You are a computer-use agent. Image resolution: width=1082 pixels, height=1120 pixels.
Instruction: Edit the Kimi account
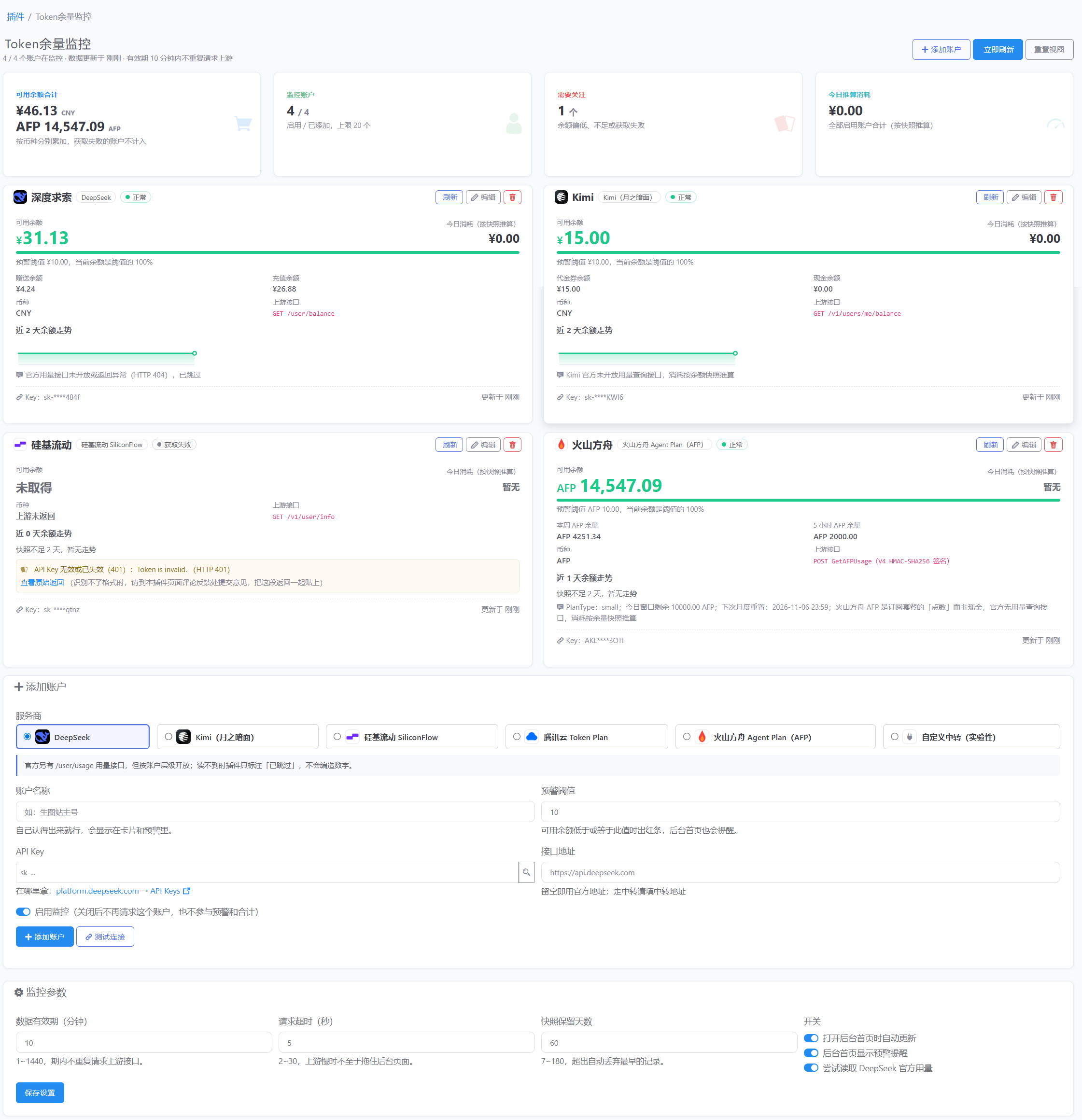click(x=1024, y=197)
